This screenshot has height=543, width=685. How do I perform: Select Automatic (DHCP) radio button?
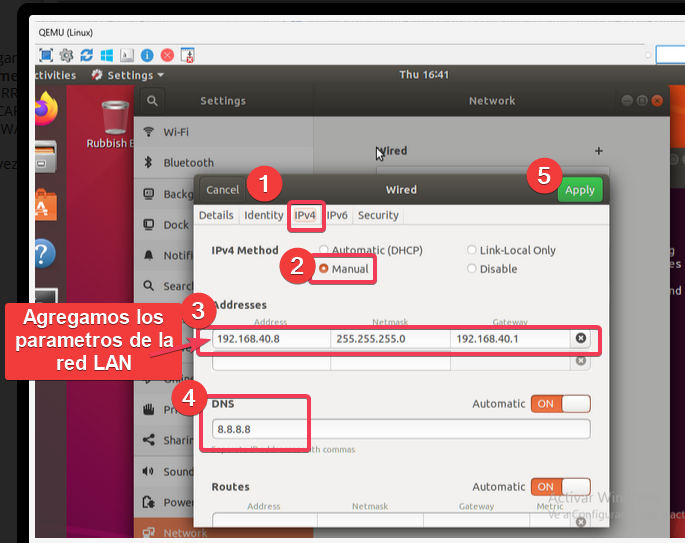click(324, 250)
